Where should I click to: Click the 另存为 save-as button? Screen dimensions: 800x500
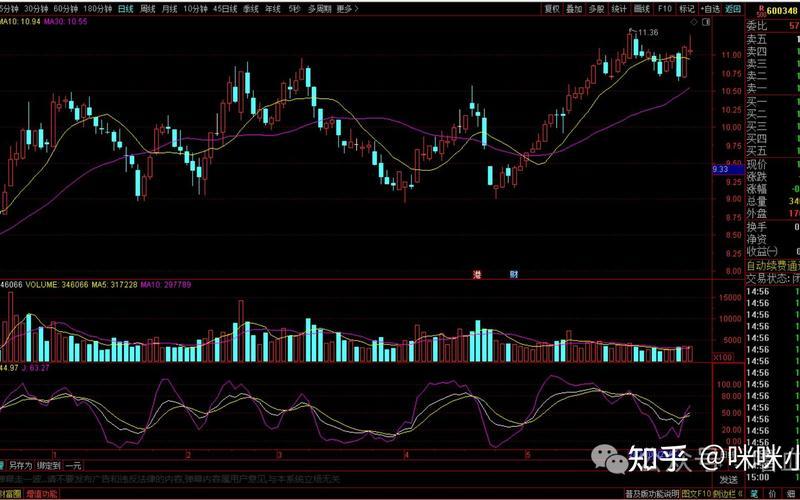(20, 465)
